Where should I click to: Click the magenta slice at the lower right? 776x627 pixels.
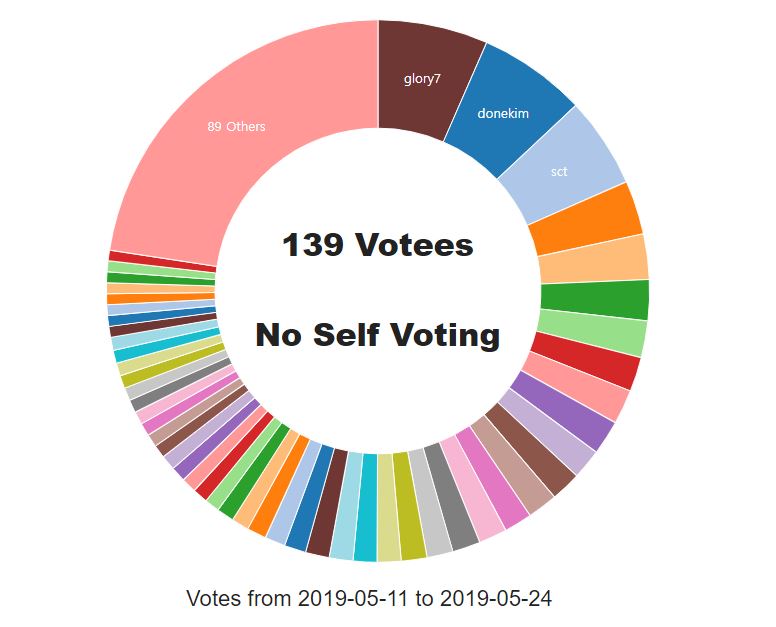coord(491,479)
